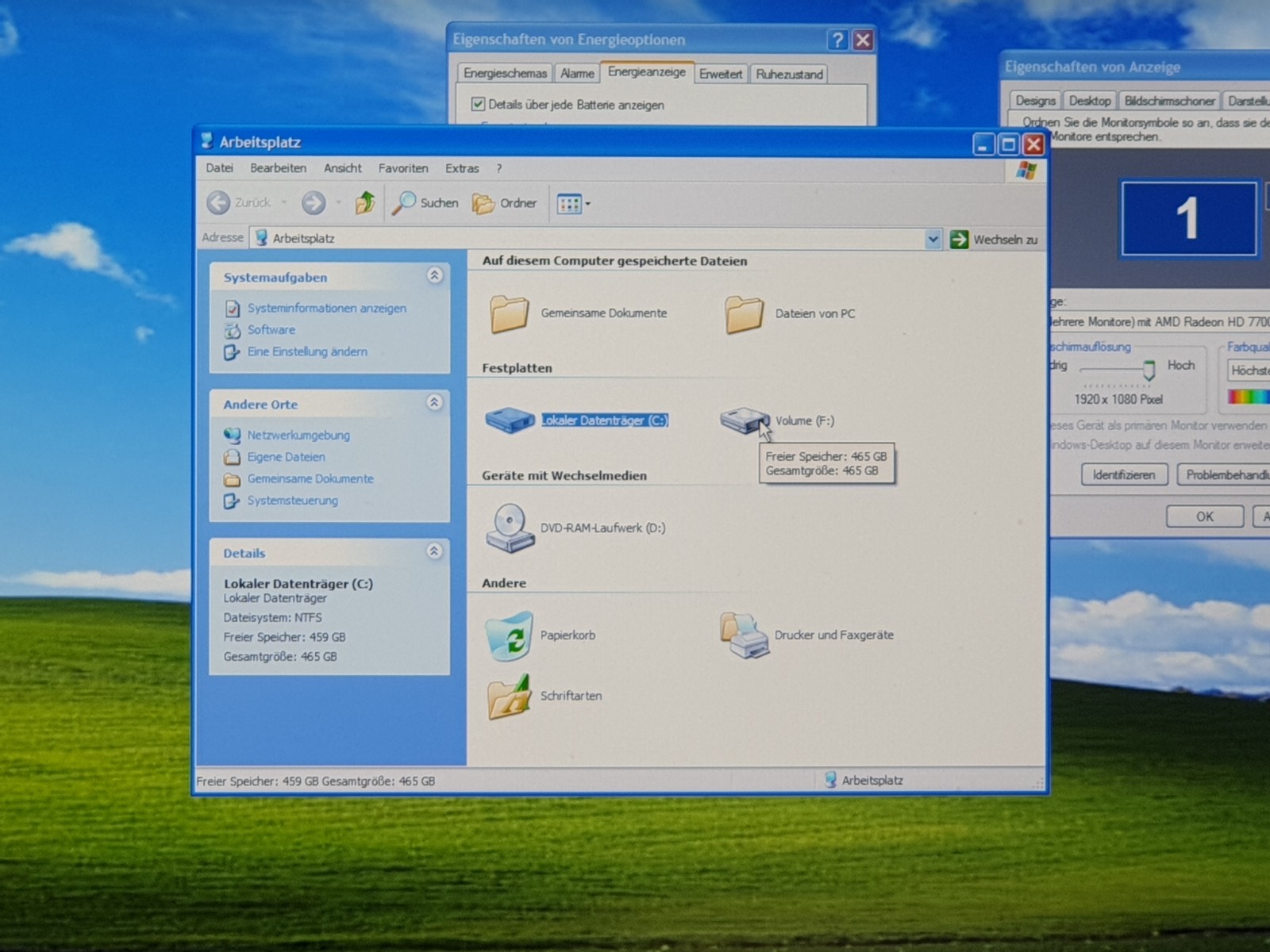Switch to the Ruhezustand tab
This screenshot has width=1270, height=952.
click(789, 74)
